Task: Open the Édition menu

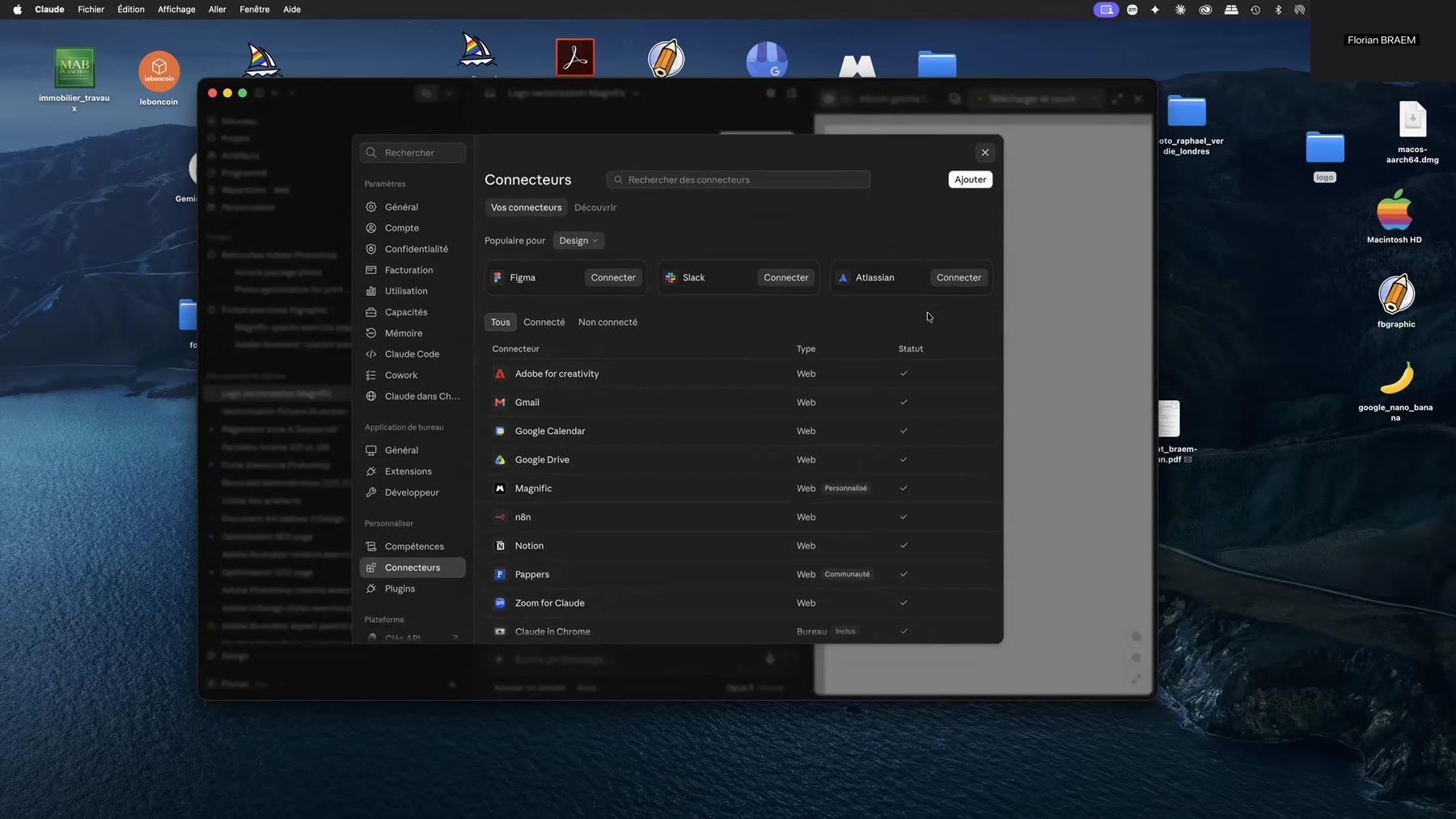Action: pyautogui.click(x=131, y=10)
